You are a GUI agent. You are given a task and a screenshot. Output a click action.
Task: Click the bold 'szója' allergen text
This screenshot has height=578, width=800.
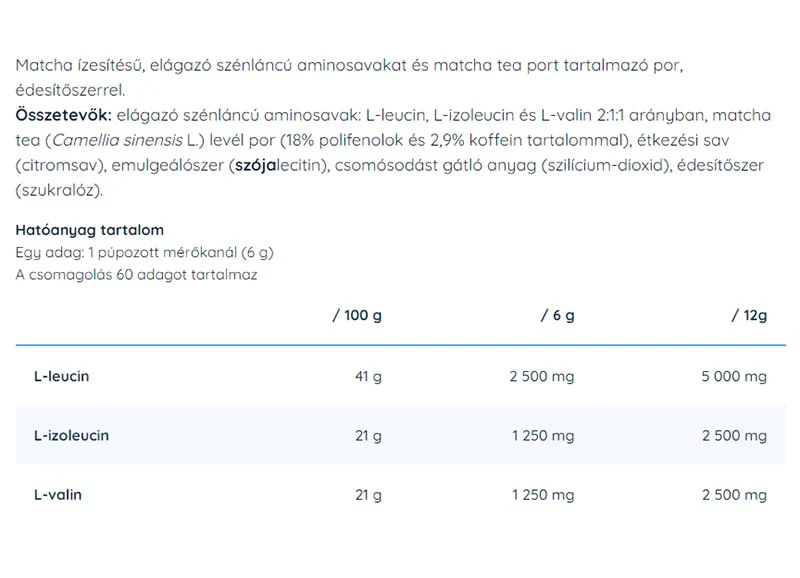tap(255, 165)
